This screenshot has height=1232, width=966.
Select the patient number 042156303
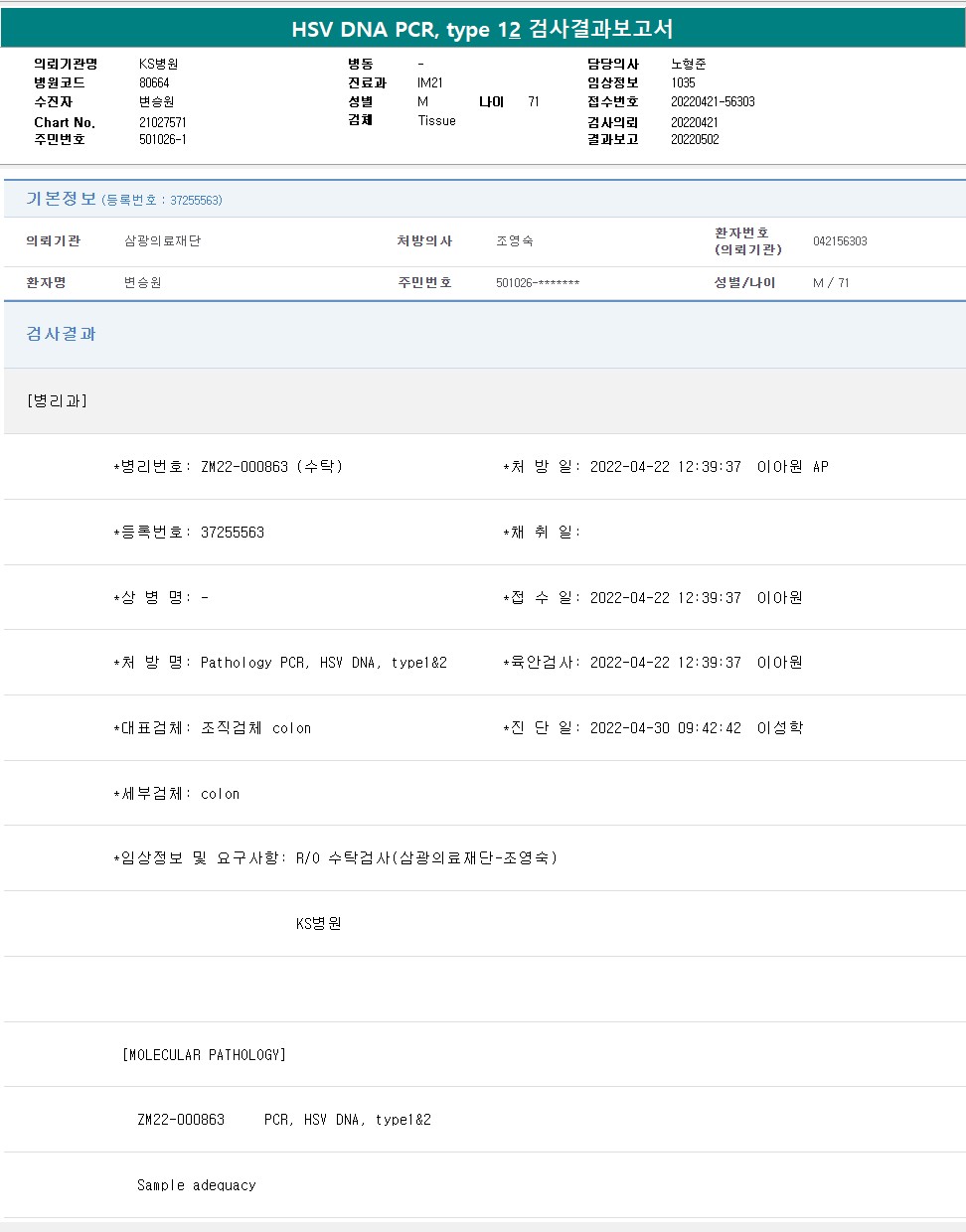(x=839, y=241)
